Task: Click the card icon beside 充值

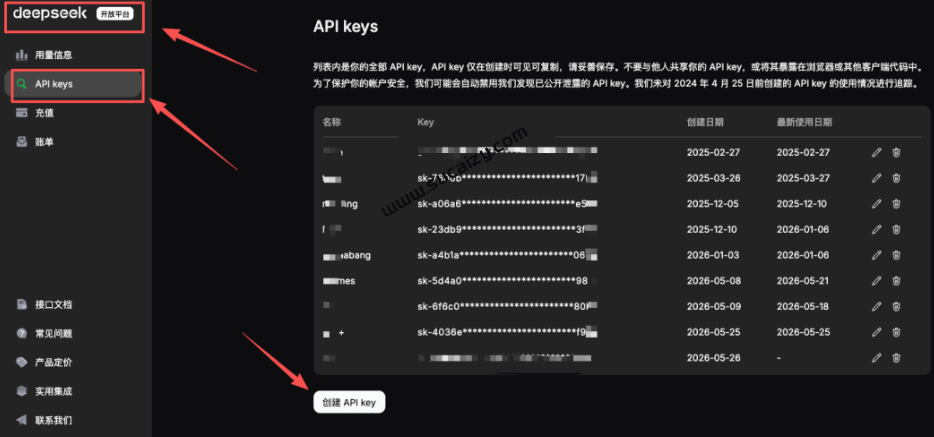Action: pos(22,113)
